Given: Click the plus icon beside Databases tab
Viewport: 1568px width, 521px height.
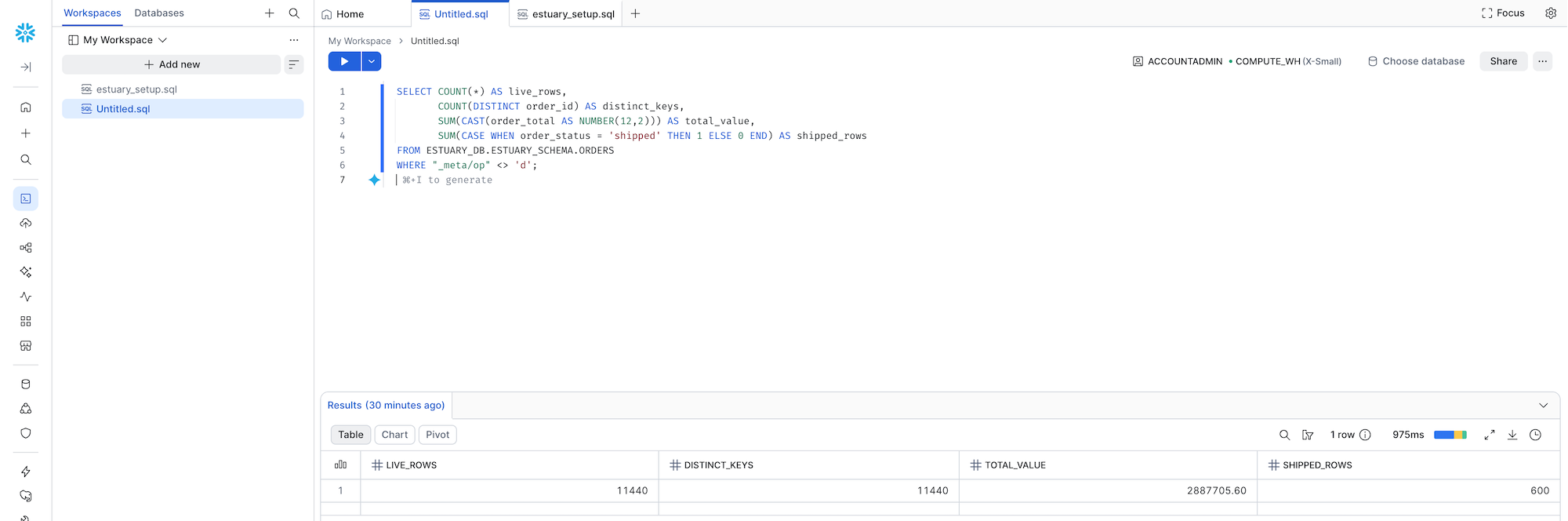Looking at the screenshot, I should pyautogui.click(x=269, y=13).
